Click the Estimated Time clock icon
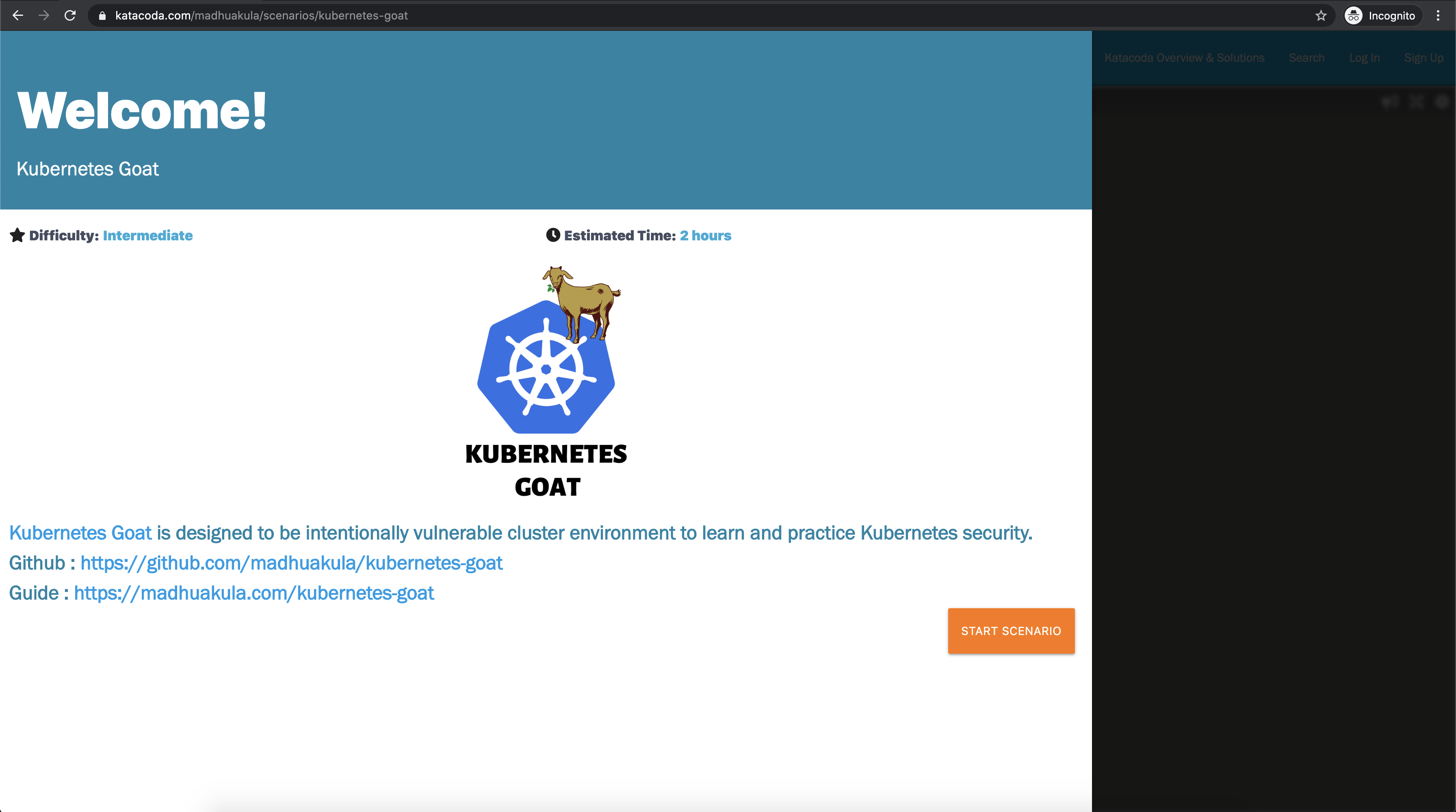This screenshot has width=1456, height=812. (553, 235)
